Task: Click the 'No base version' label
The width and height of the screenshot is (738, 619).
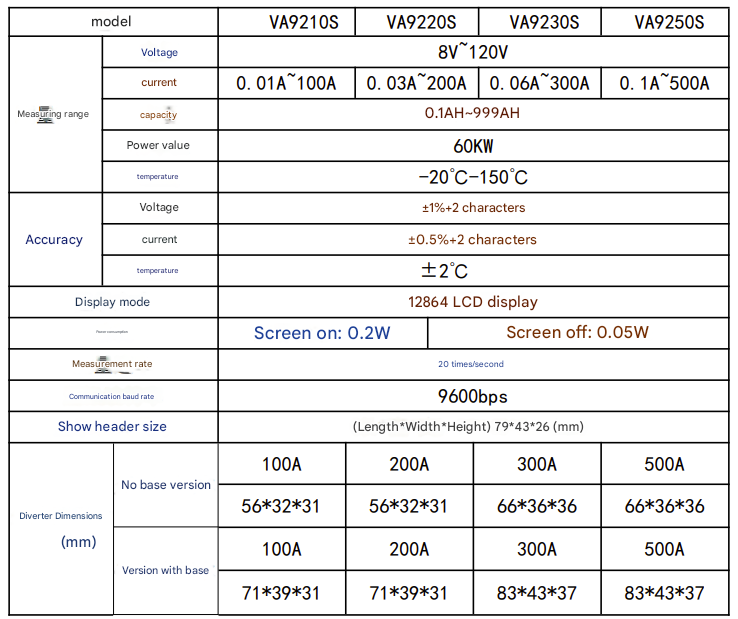Action: [x=166, y=485]
